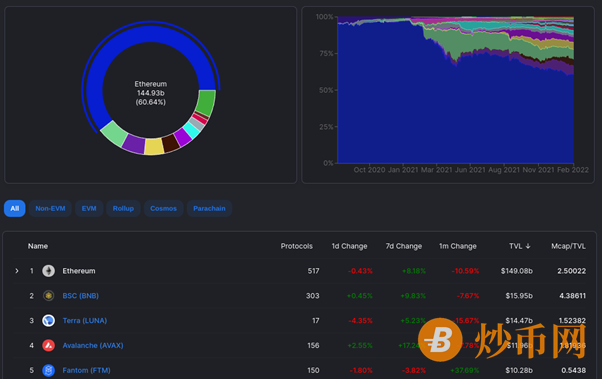Click the purple donut chart segment
The width and height of the screenshot is (602, 379).
[134, 144]
